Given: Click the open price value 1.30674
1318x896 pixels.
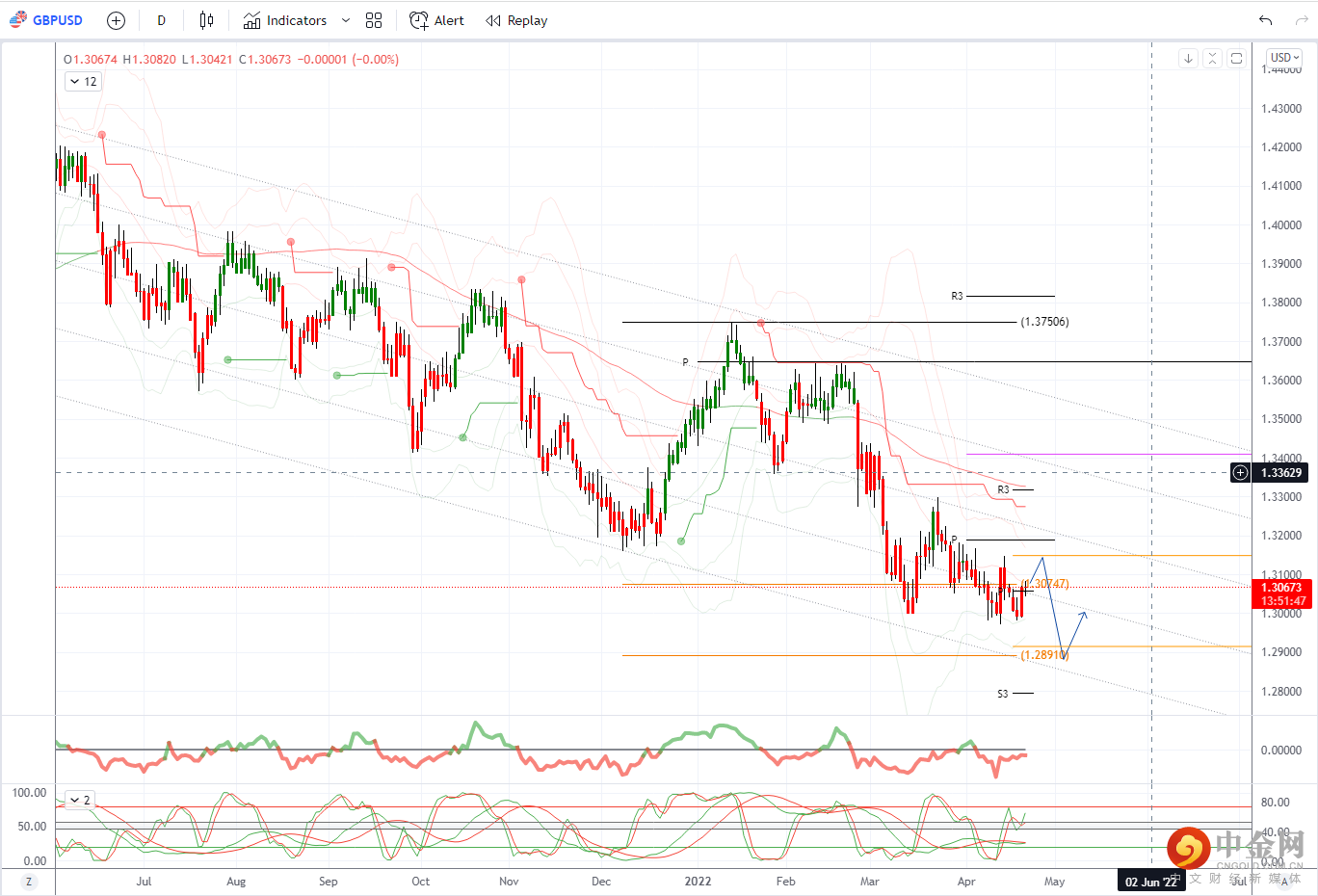Looking at the screenshot, I should pos(94,60).
